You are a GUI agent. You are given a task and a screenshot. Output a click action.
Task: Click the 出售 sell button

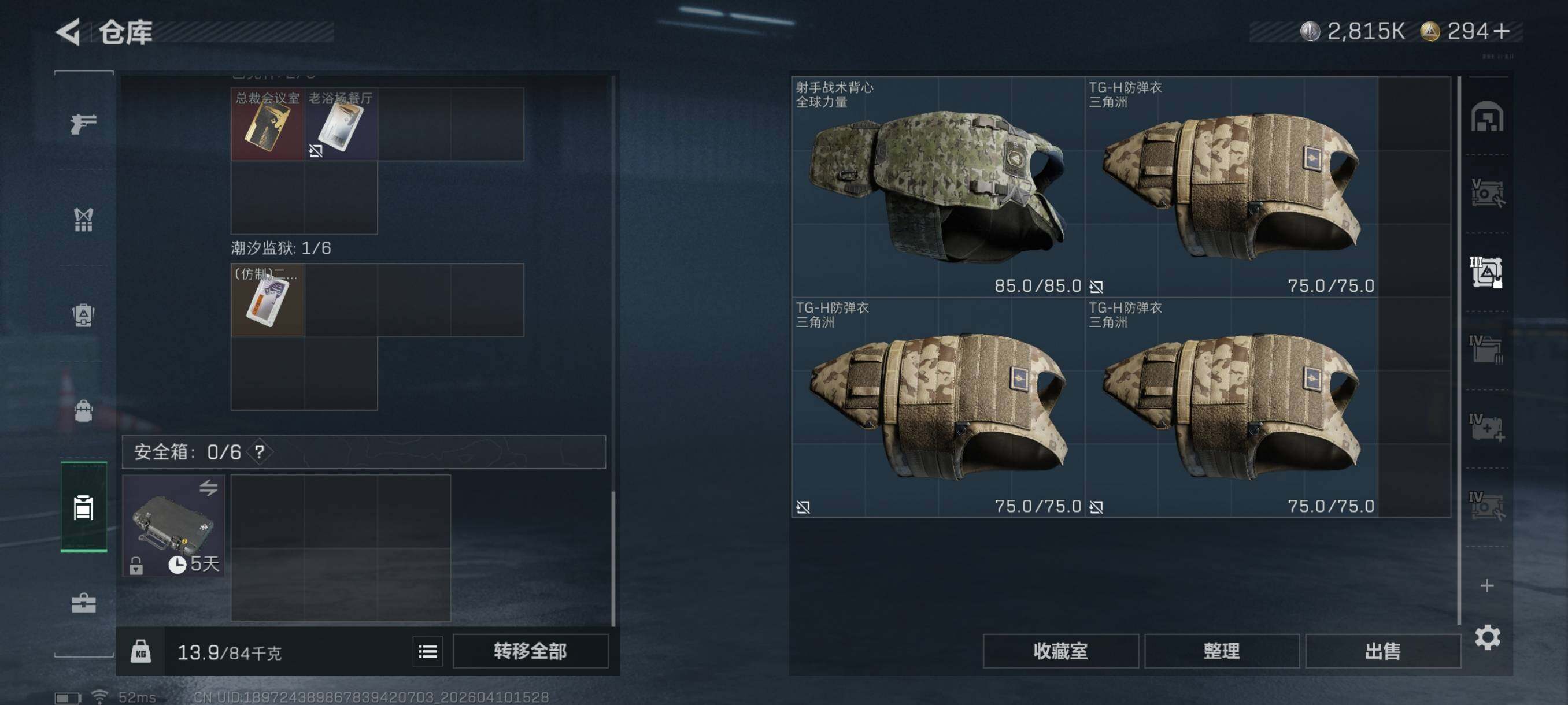pos(1382,651)
